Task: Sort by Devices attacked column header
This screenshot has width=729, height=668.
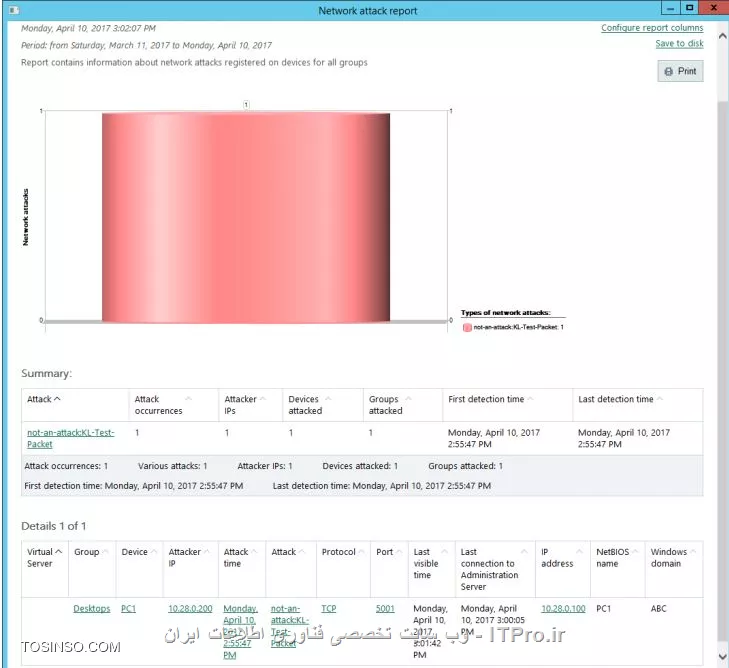Action: 323,405
